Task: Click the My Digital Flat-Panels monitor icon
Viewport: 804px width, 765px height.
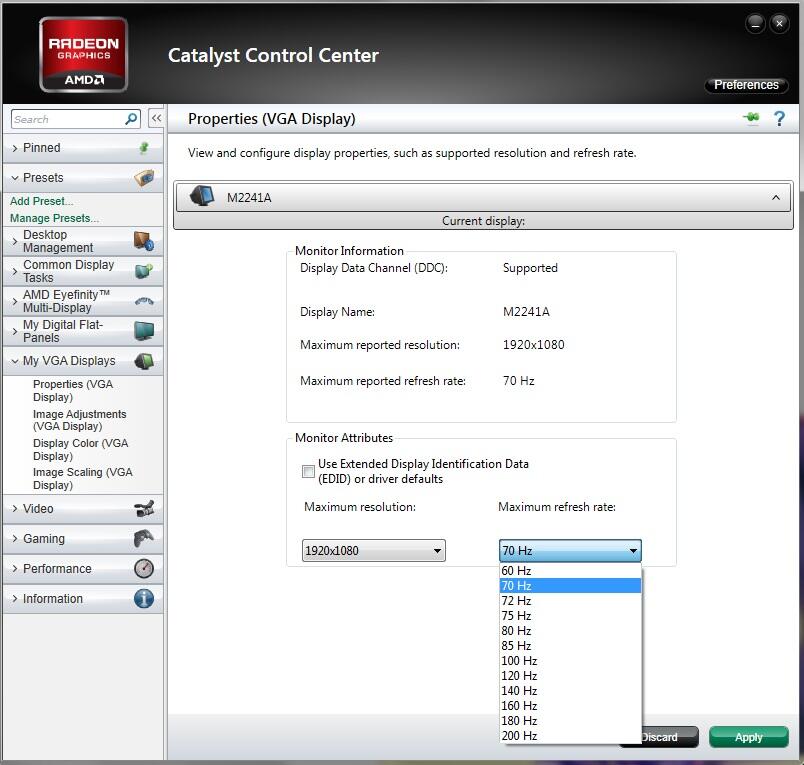Action: coord(144,331)
